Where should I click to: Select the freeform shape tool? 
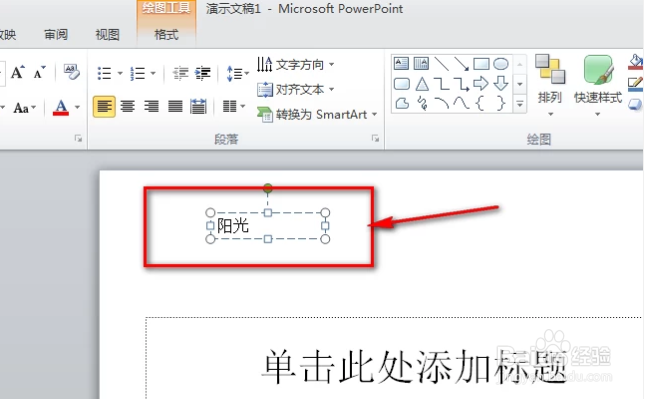401,103
